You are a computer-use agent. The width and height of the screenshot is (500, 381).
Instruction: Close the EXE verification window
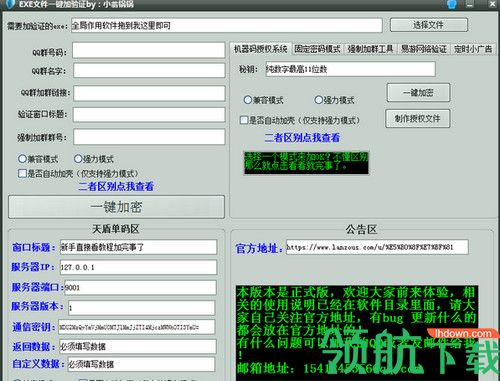coord(492,4)
